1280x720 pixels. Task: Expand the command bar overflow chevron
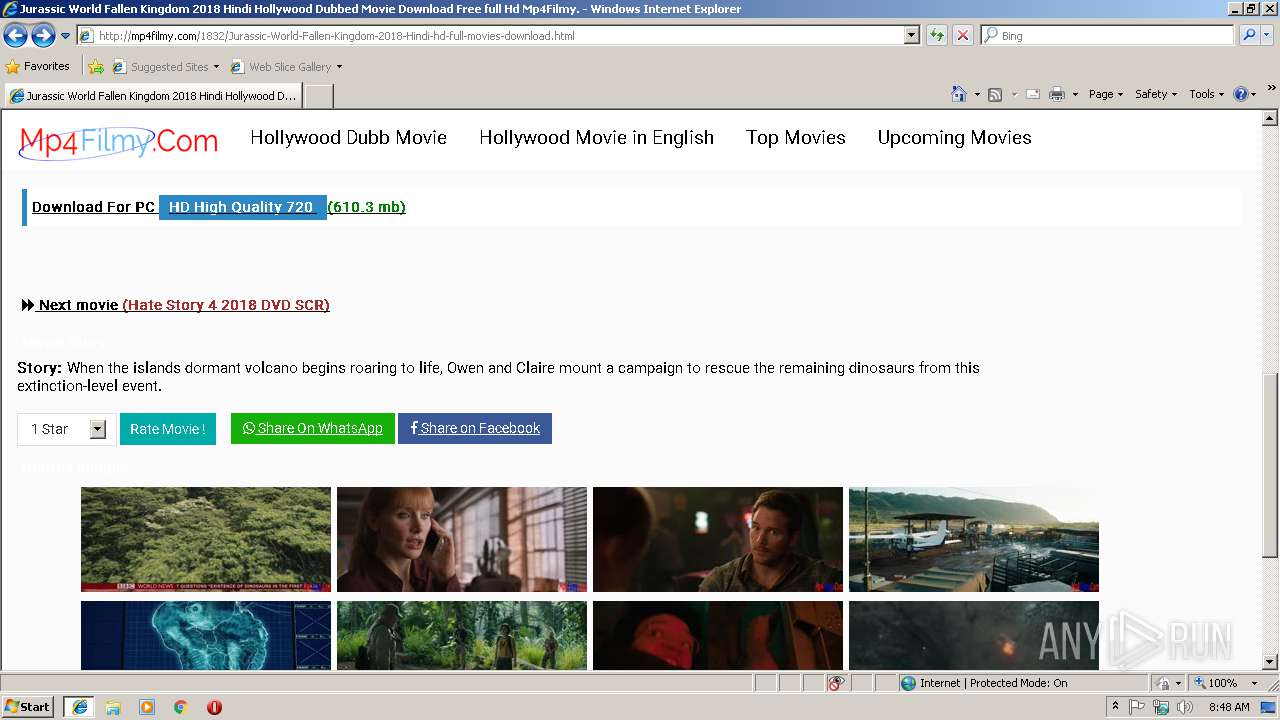click(x=1272, y=89)
